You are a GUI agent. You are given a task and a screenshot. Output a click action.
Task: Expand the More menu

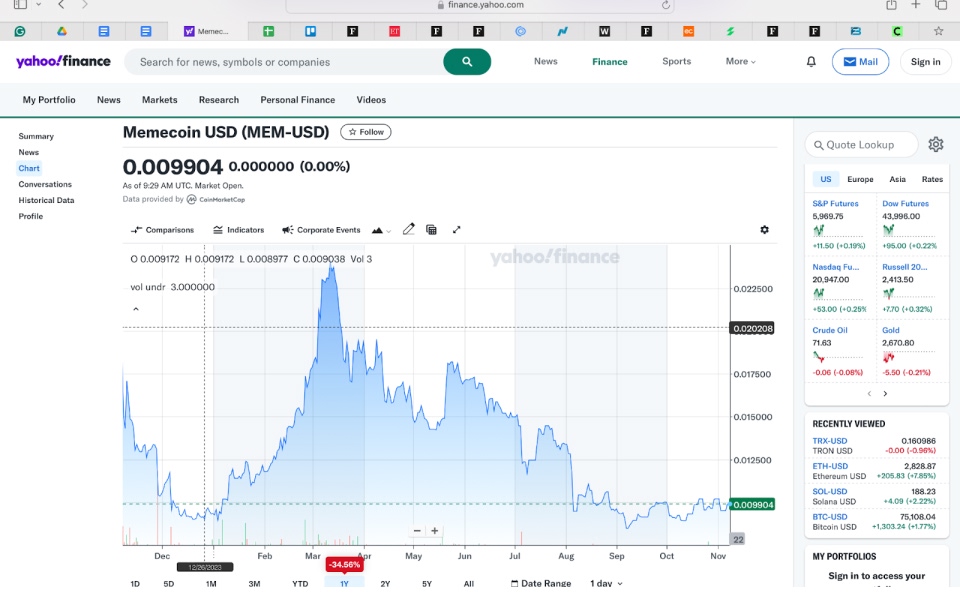(740, 61)
